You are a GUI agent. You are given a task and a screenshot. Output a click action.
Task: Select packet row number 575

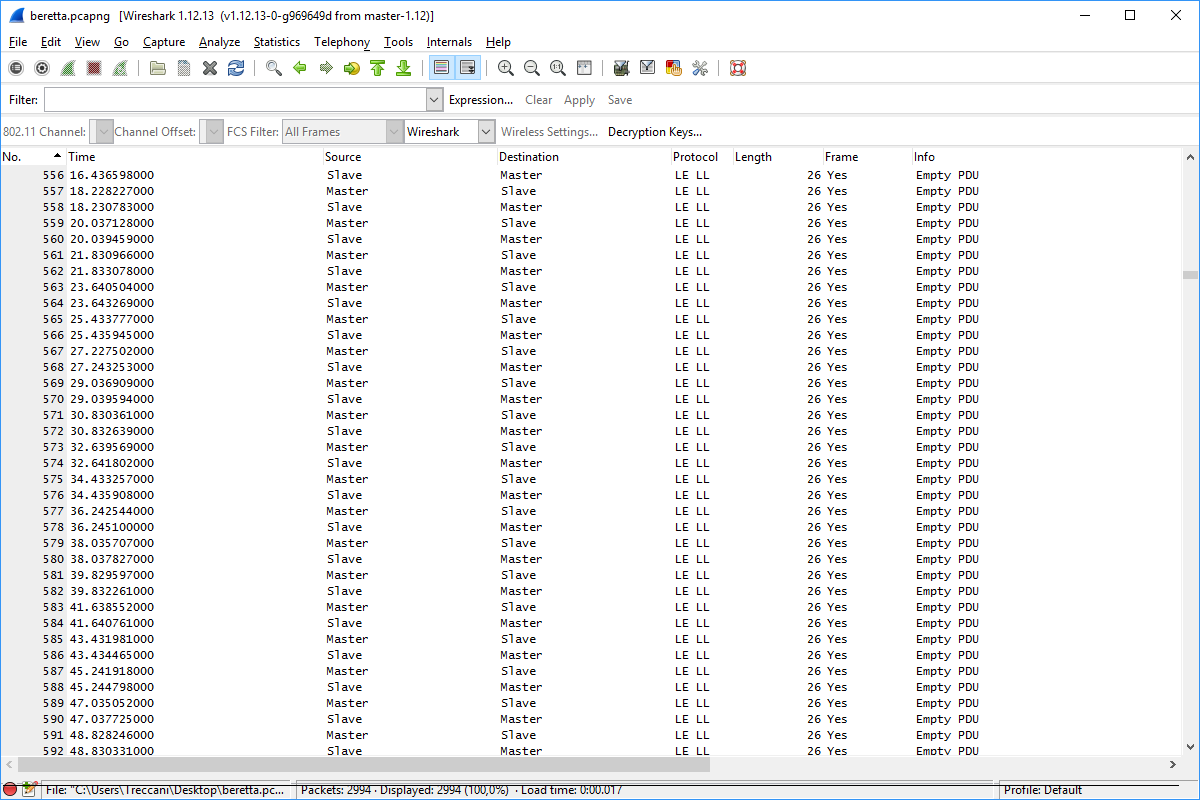click(x=591, y=479)
